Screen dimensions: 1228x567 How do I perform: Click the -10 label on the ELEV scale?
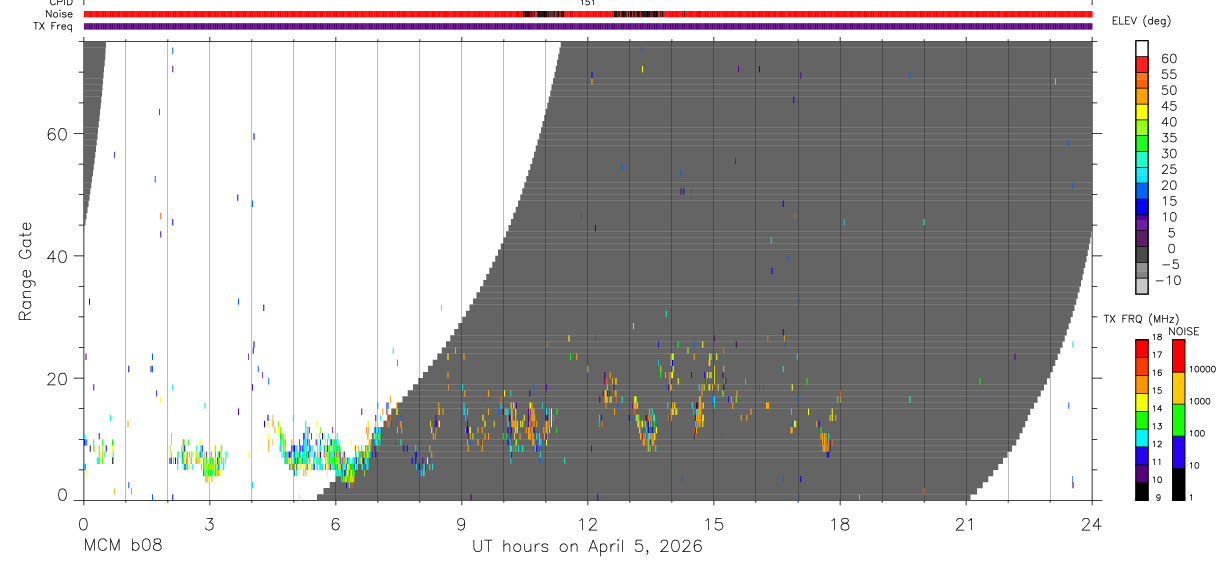[x=1167, y=280]
